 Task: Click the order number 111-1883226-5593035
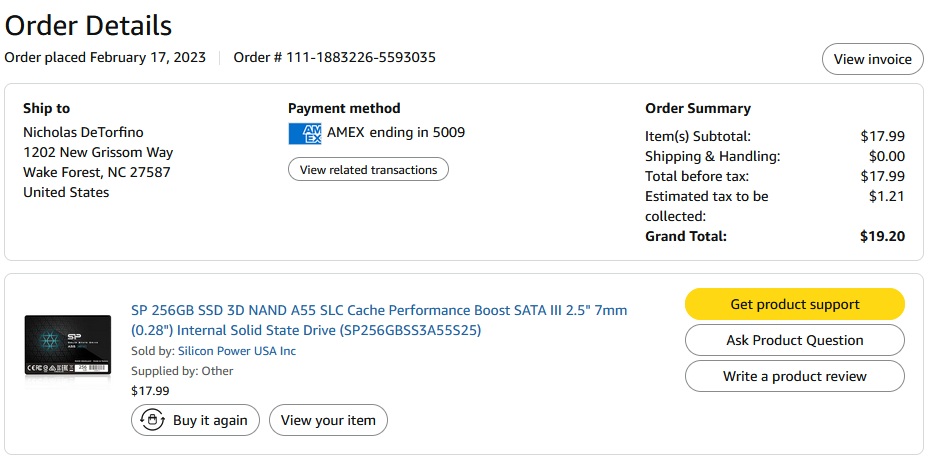tap(361, 57)
